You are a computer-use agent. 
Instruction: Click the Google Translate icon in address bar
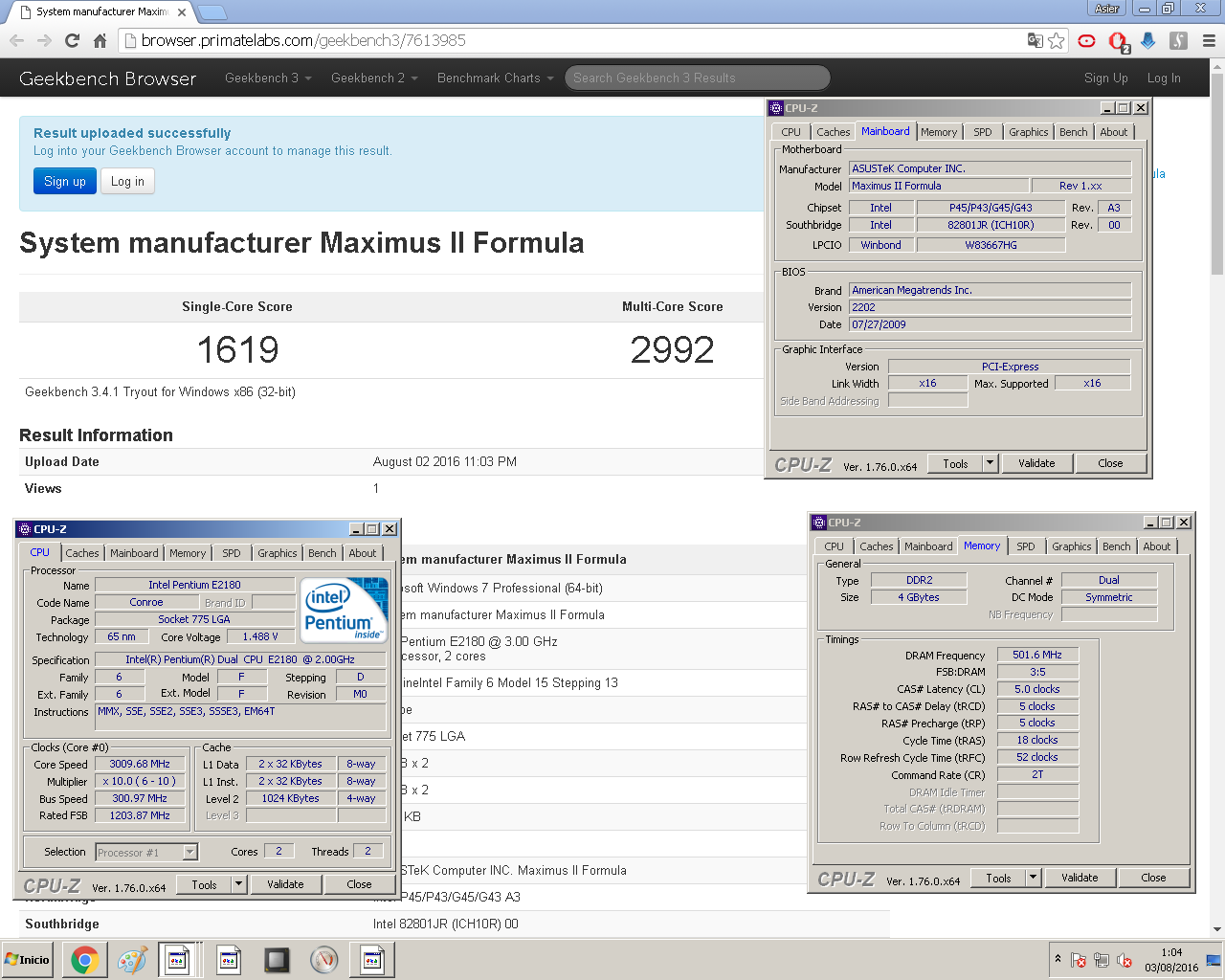[x=1035, y=40]
